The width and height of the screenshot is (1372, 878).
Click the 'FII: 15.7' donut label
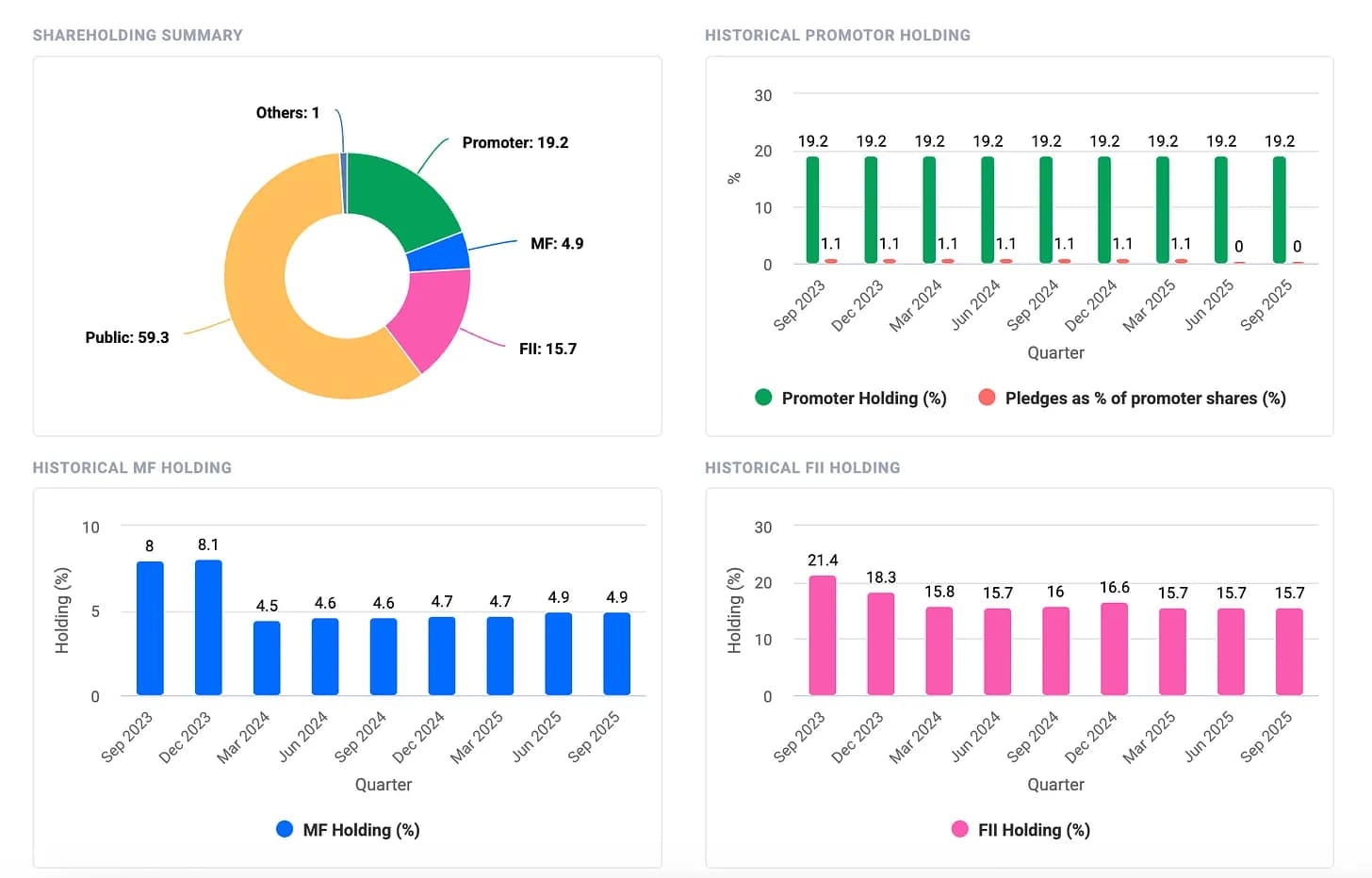coord(547,349)
